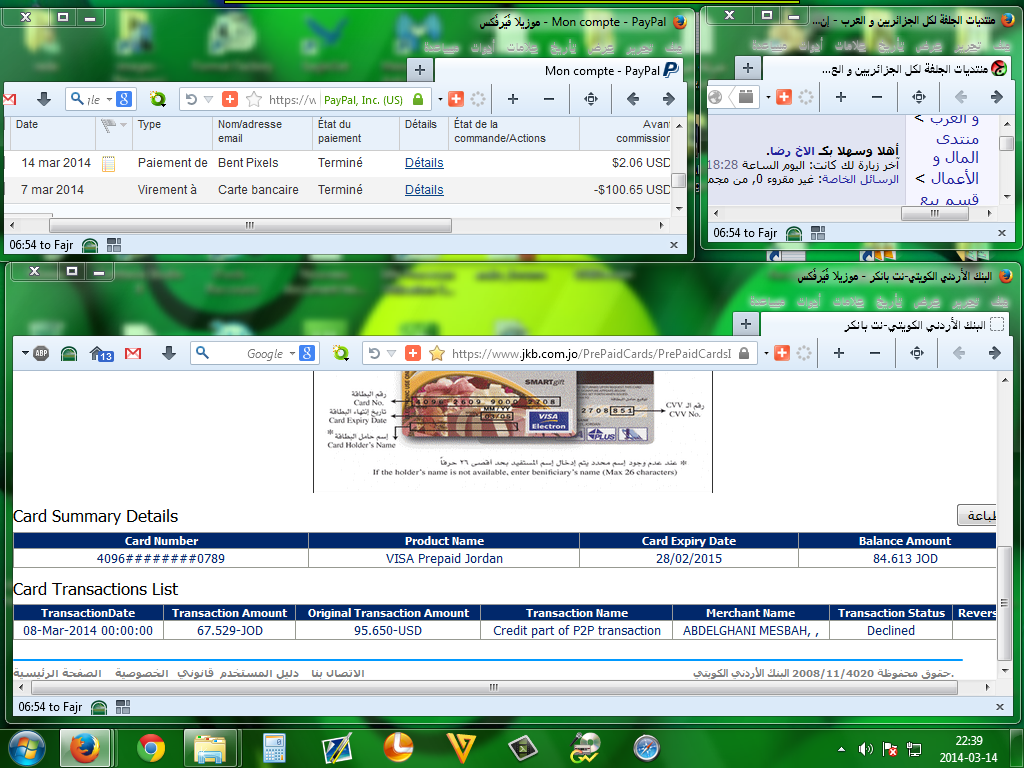Open downloads arrow in JKB bank window
1024x768 pixels.
coord(168,353)
